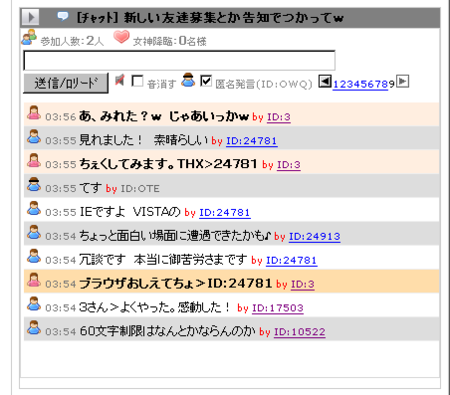Image resolution: width=450 pixels, height=395 pixels.
Task: Open the ID:17503 user link
Action: point(278,308)
